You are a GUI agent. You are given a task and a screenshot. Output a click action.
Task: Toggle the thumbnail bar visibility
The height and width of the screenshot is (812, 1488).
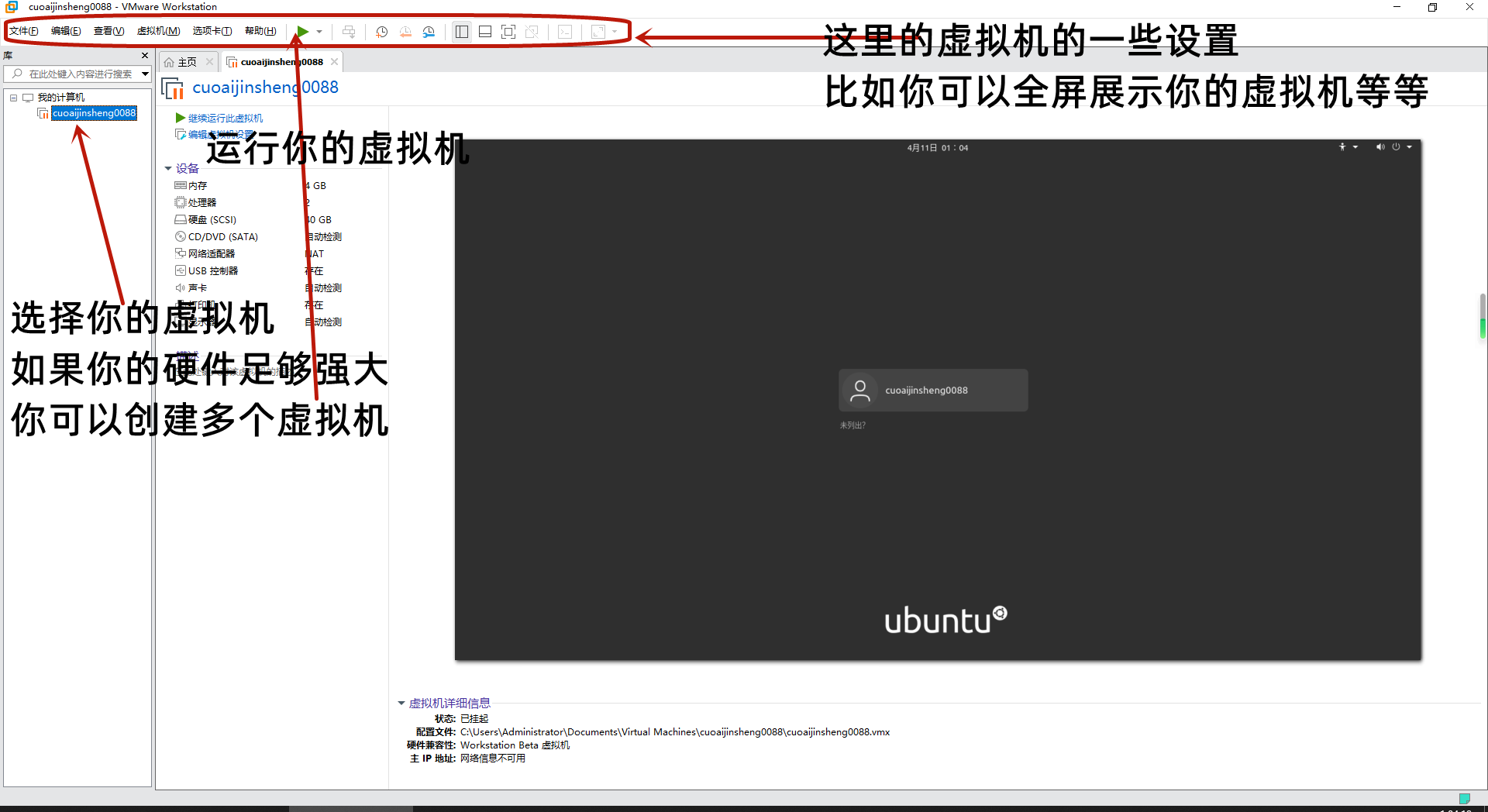[485, 32]
